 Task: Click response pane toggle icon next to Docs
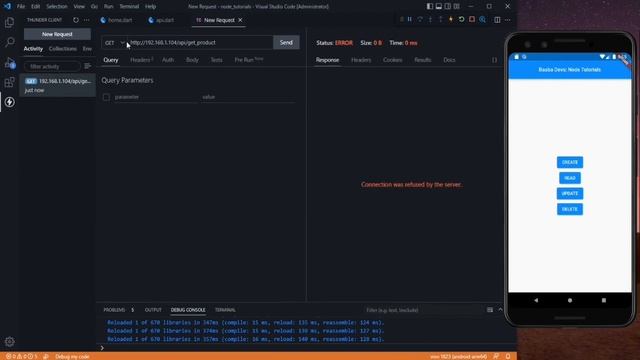coord(494,60)
